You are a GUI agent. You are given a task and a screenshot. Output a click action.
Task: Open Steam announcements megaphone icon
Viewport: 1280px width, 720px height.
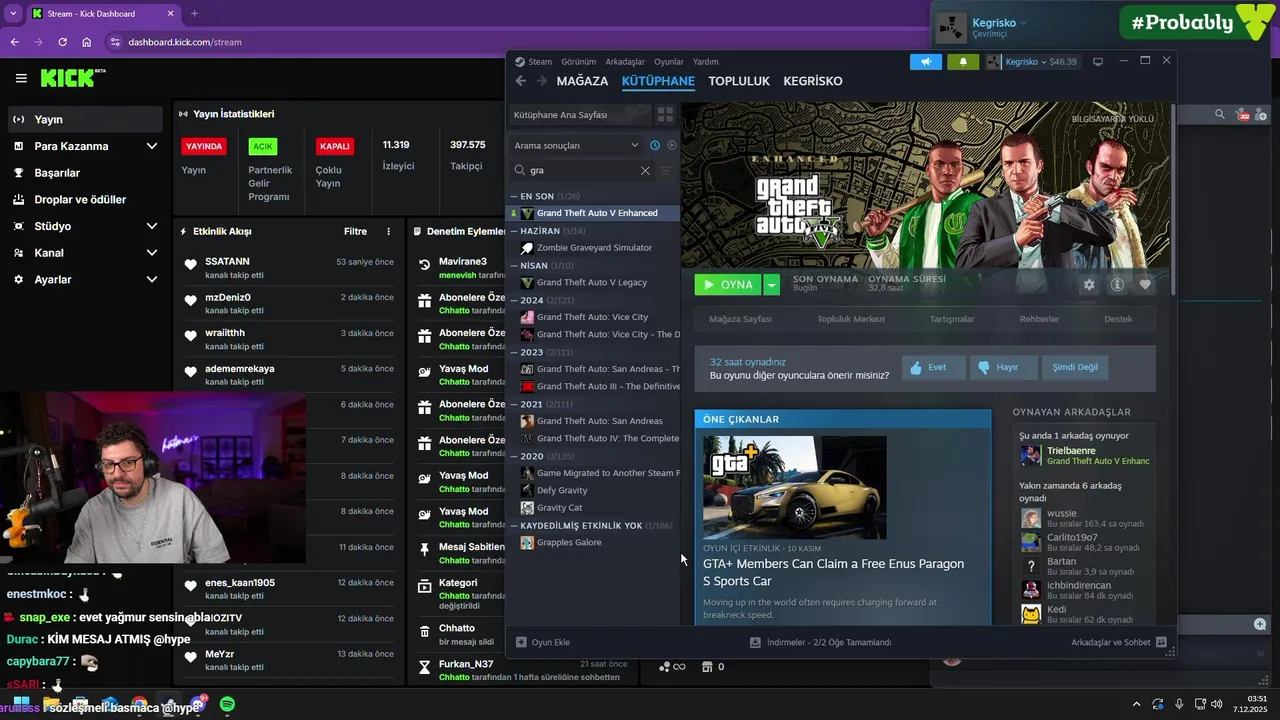(x=926, y=62)
